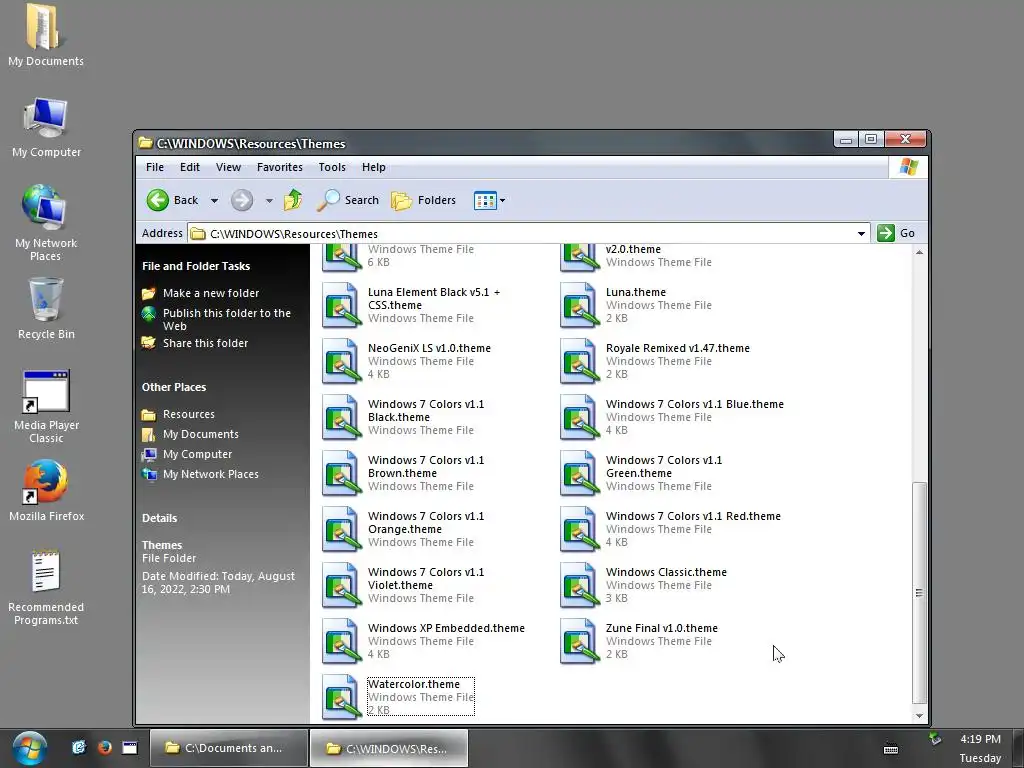The width and height of the screenshot is (1024, 768).
Task: Select Windows 7 Colors v1.1 Orange.theme icon
Action: (342, 530)
